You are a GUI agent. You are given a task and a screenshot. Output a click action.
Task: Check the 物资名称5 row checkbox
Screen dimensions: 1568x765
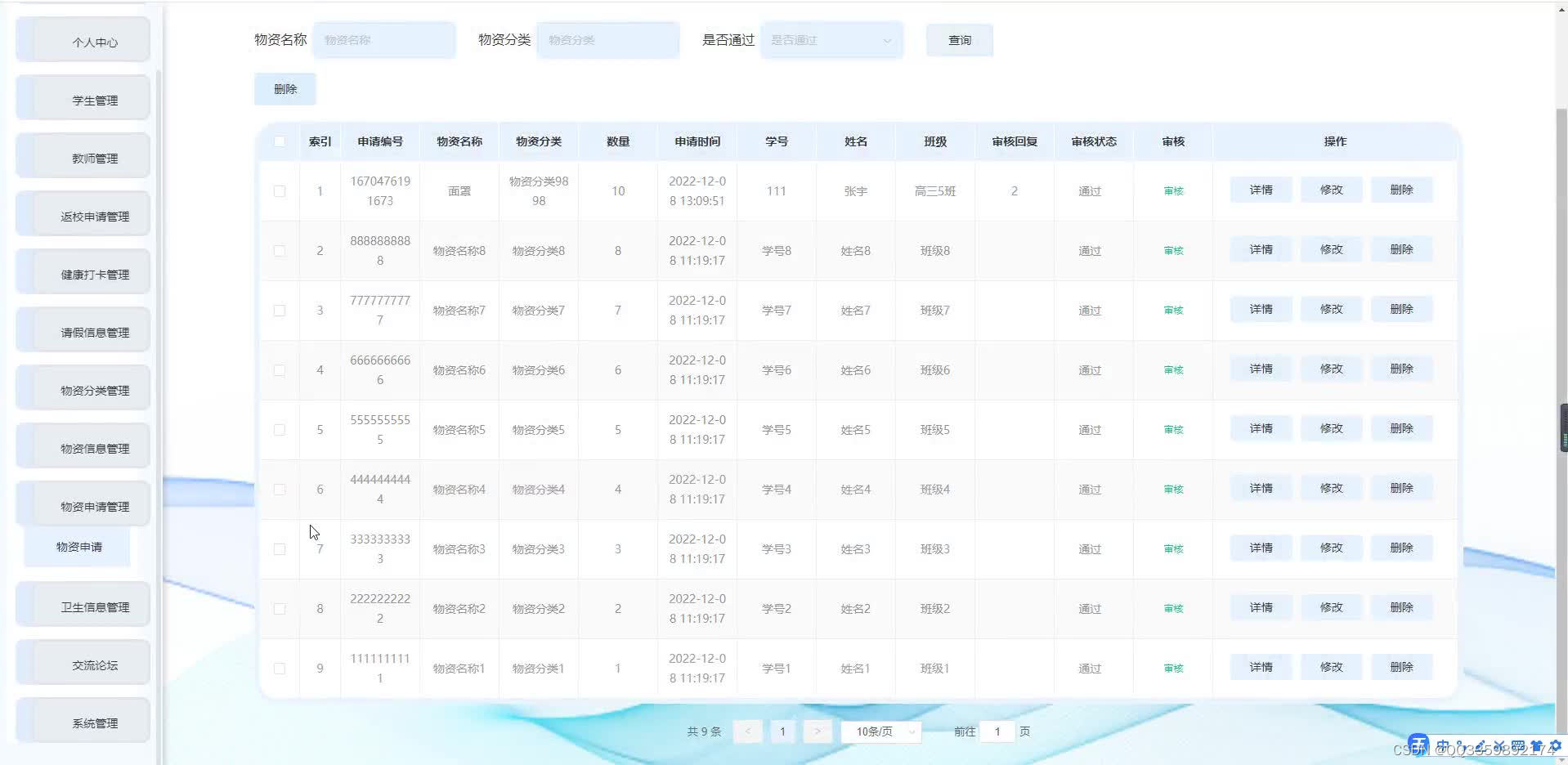pos(280,430)
